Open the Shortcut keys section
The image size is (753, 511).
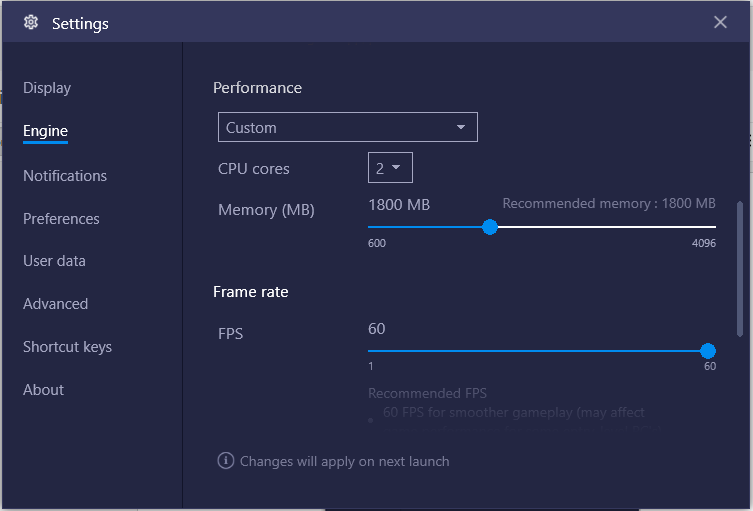(x=67, y=347)
